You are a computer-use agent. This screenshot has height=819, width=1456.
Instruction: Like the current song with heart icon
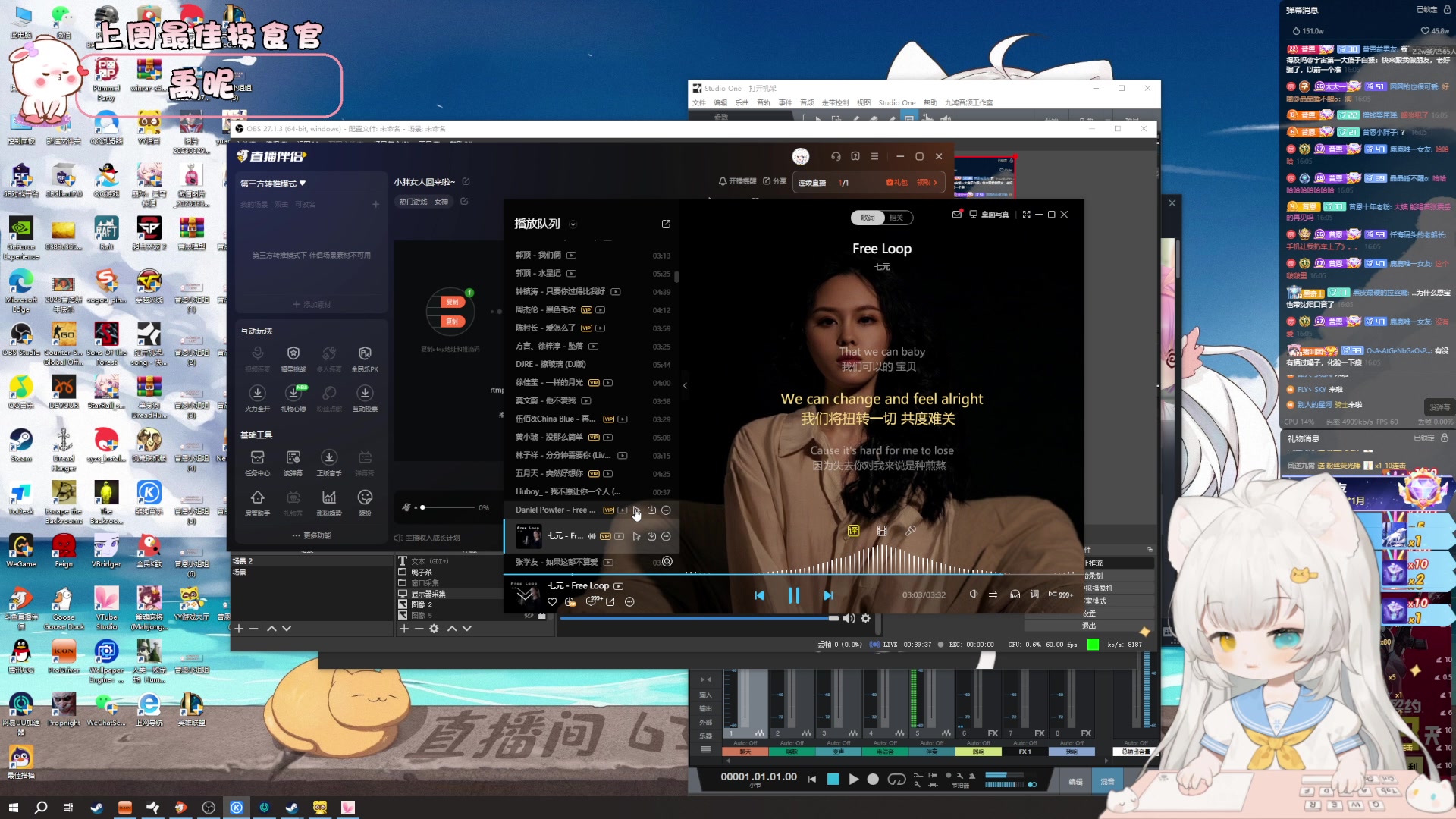(x=552, y=602)
